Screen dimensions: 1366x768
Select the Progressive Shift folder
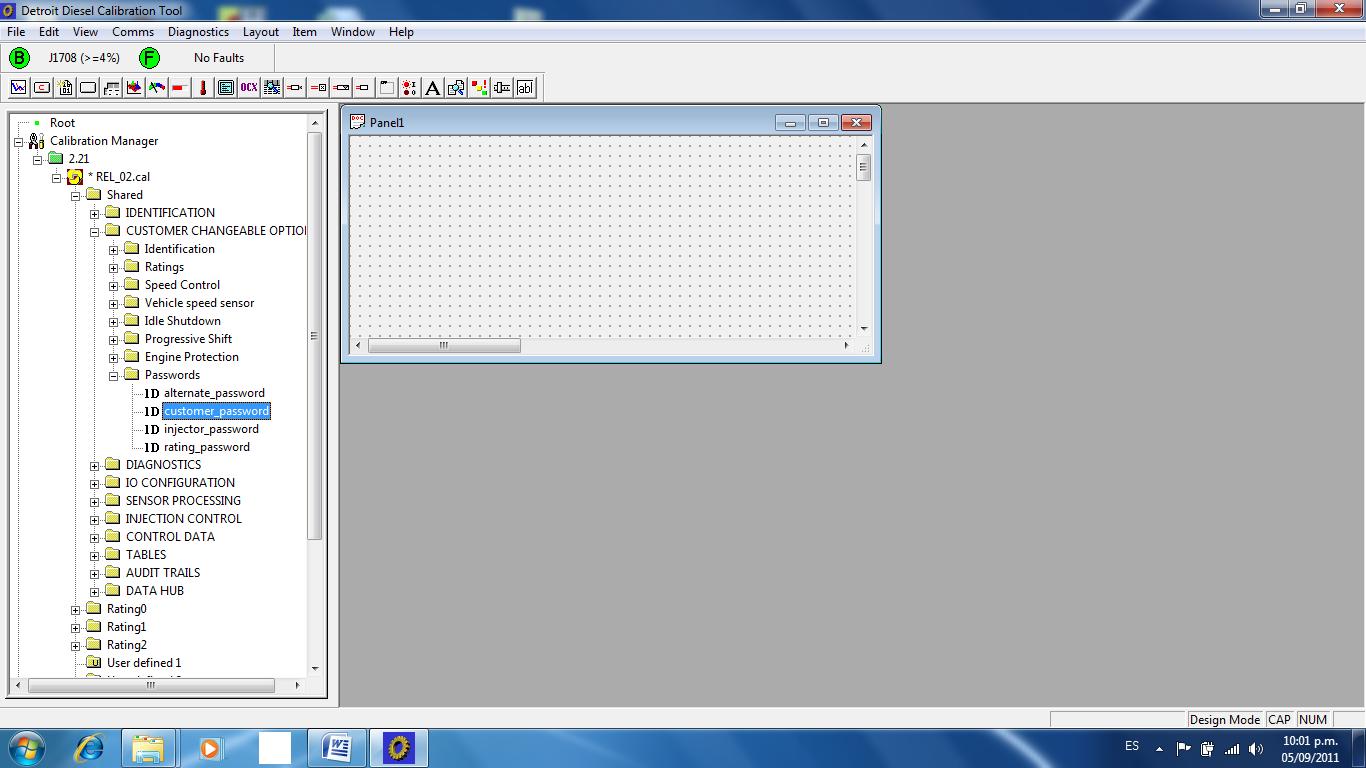(188, 339)
